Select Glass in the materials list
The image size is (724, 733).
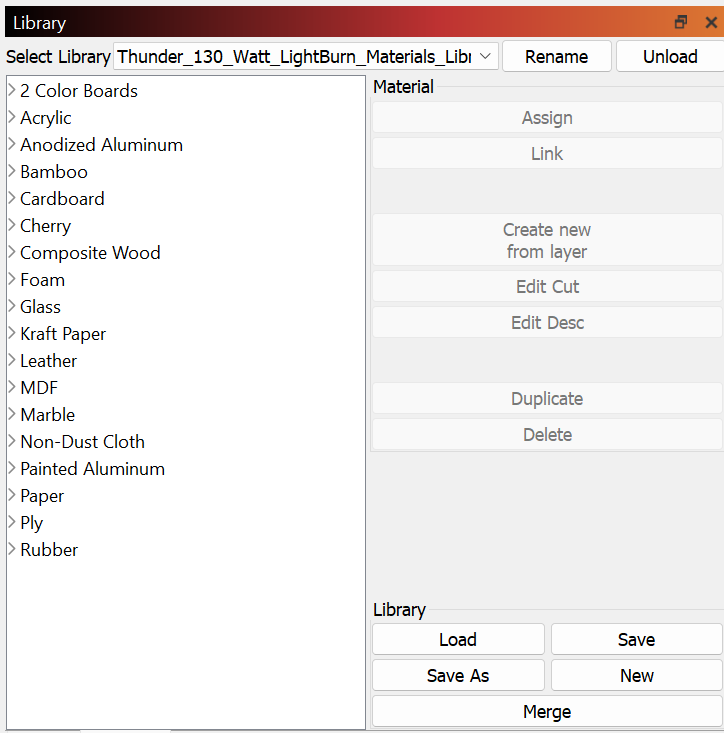[x=40, y=307]
